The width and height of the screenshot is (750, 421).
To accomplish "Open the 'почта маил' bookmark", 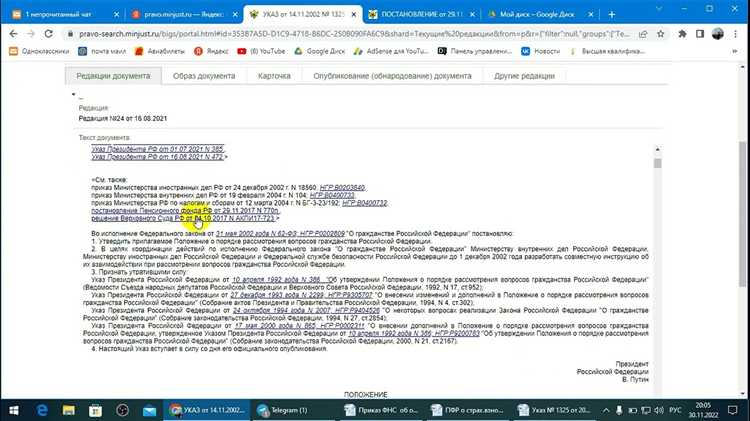I will pyautogui.click(x=100, y=51).
